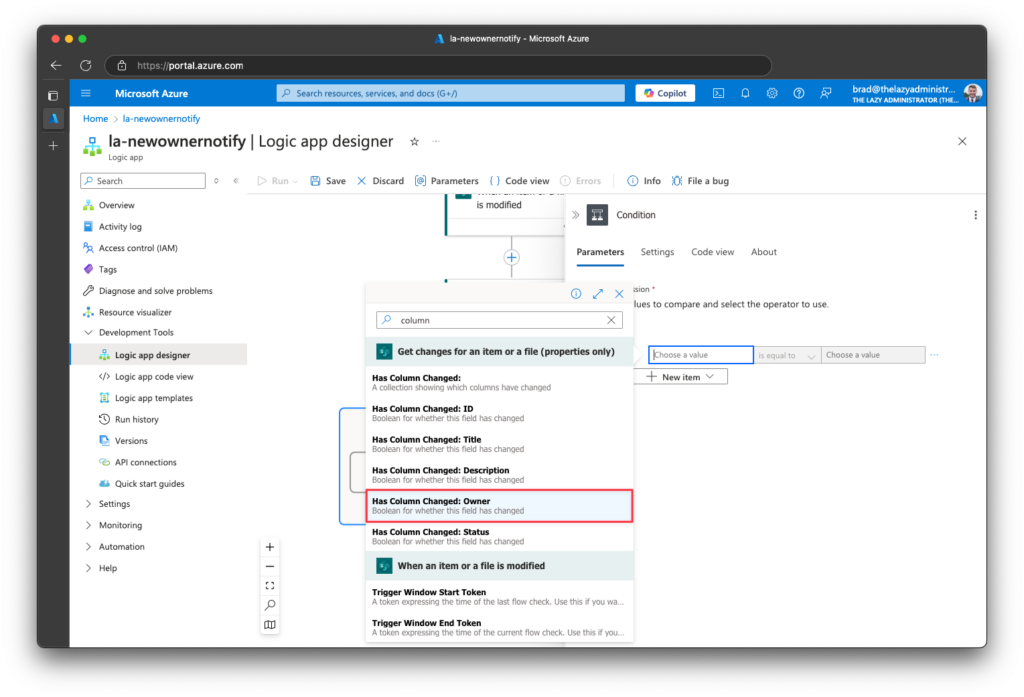Toggle the designer minimap
The height and width of the screenshot is (697, 1024).
(x=270, y=625)
